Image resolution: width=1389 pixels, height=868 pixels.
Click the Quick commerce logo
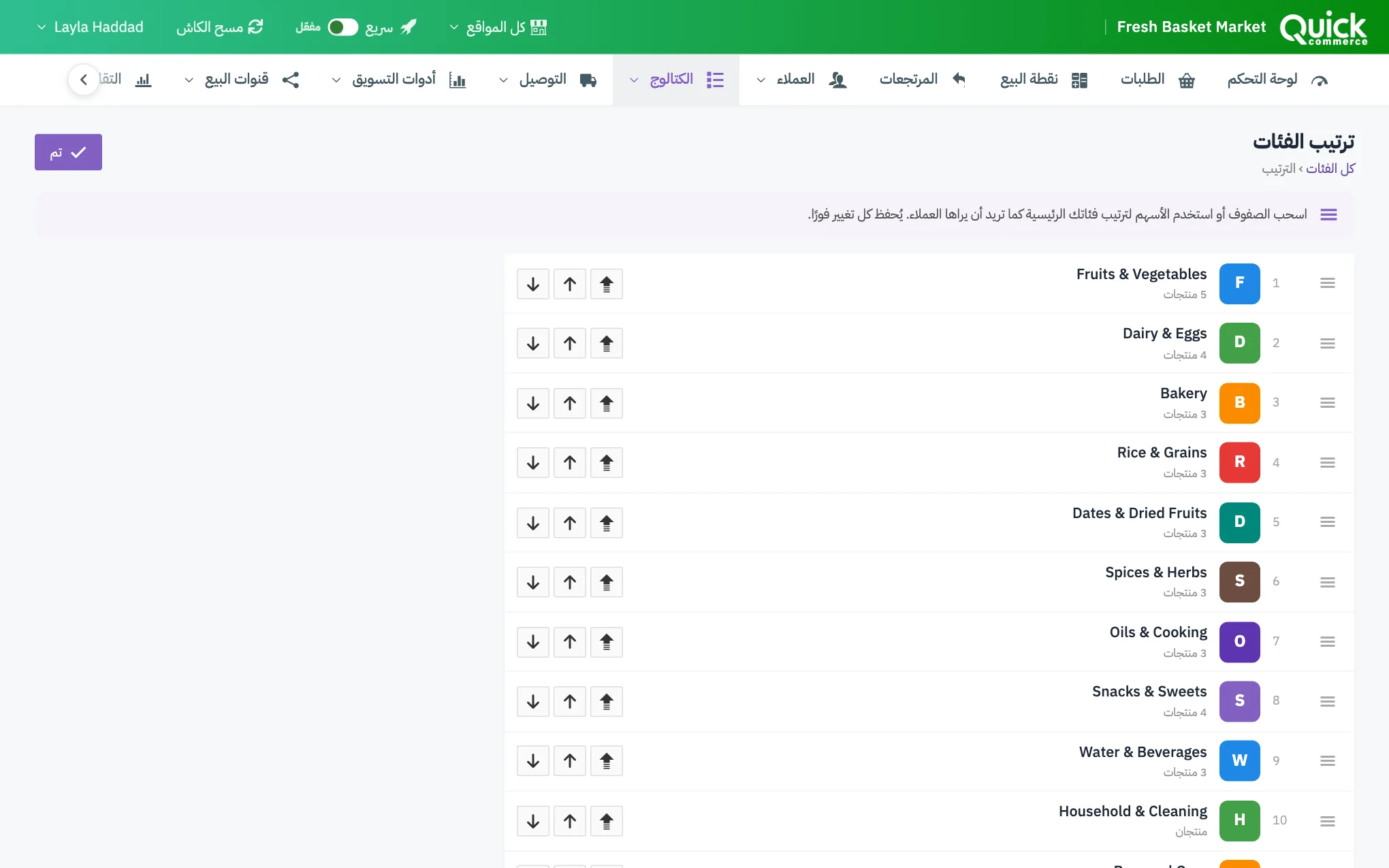pyautogui.click(x=1323, y=27)
